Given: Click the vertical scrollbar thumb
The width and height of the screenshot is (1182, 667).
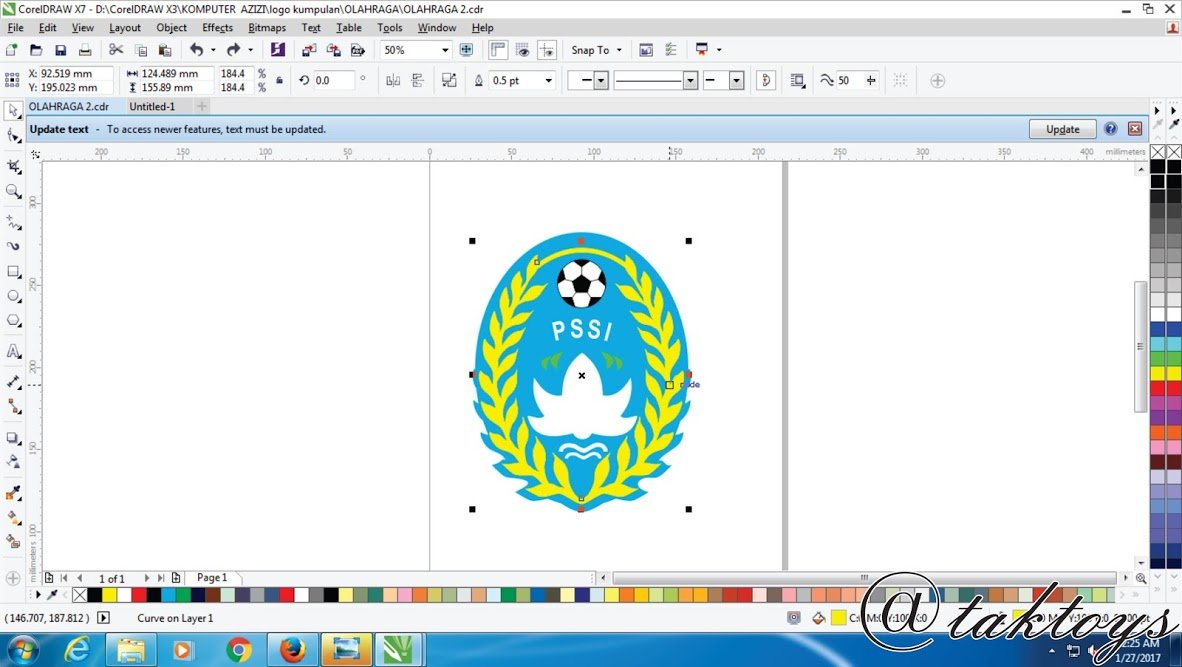Looking at the screenshot, I should point(1141,347).
